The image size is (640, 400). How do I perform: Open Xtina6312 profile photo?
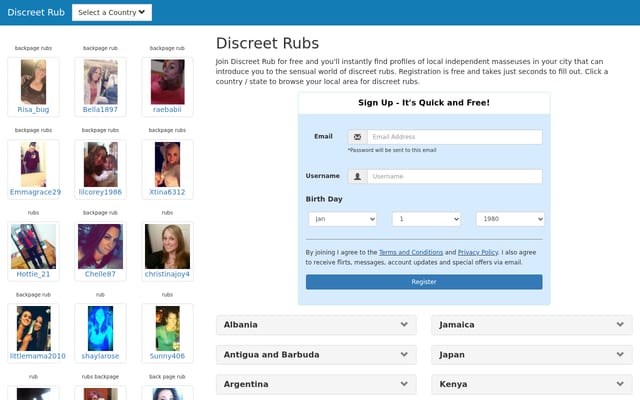tap(167, 164)
